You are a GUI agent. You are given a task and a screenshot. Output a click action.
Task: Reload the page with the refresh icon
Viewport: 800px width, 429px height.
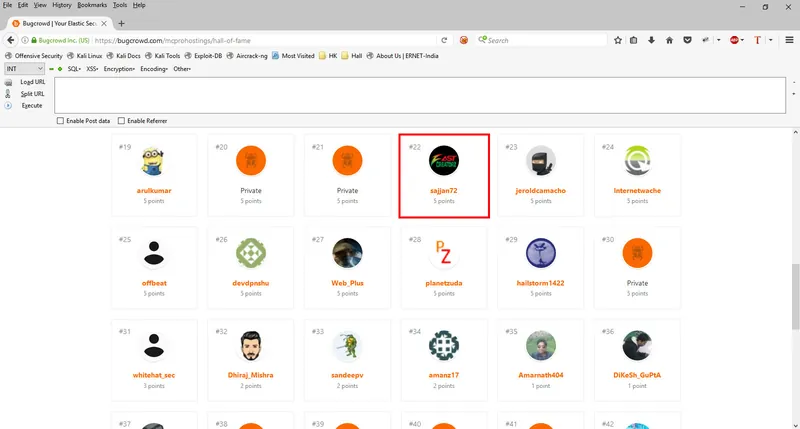pyautogui.click(x=444, y=40)
